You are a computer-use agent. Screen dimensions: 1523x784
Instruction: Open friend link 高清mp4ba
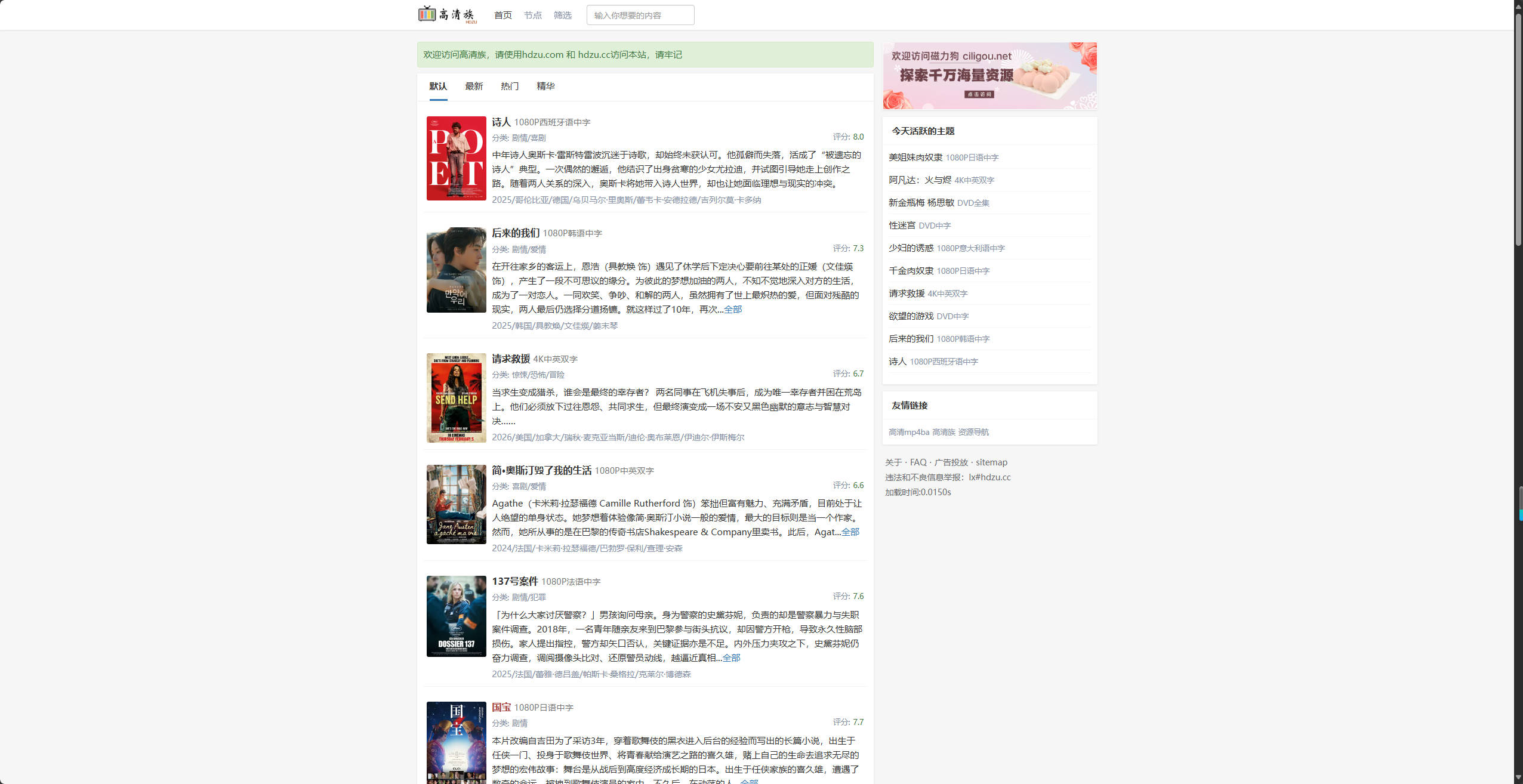[x=908, y=431]
